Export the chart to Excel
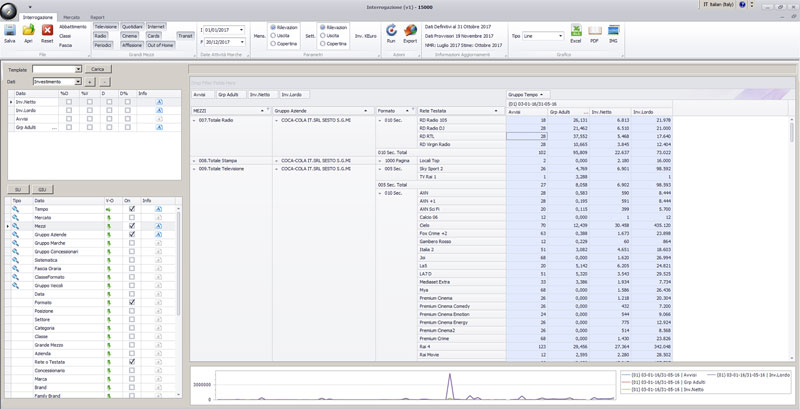 click(x=577, y=32)
